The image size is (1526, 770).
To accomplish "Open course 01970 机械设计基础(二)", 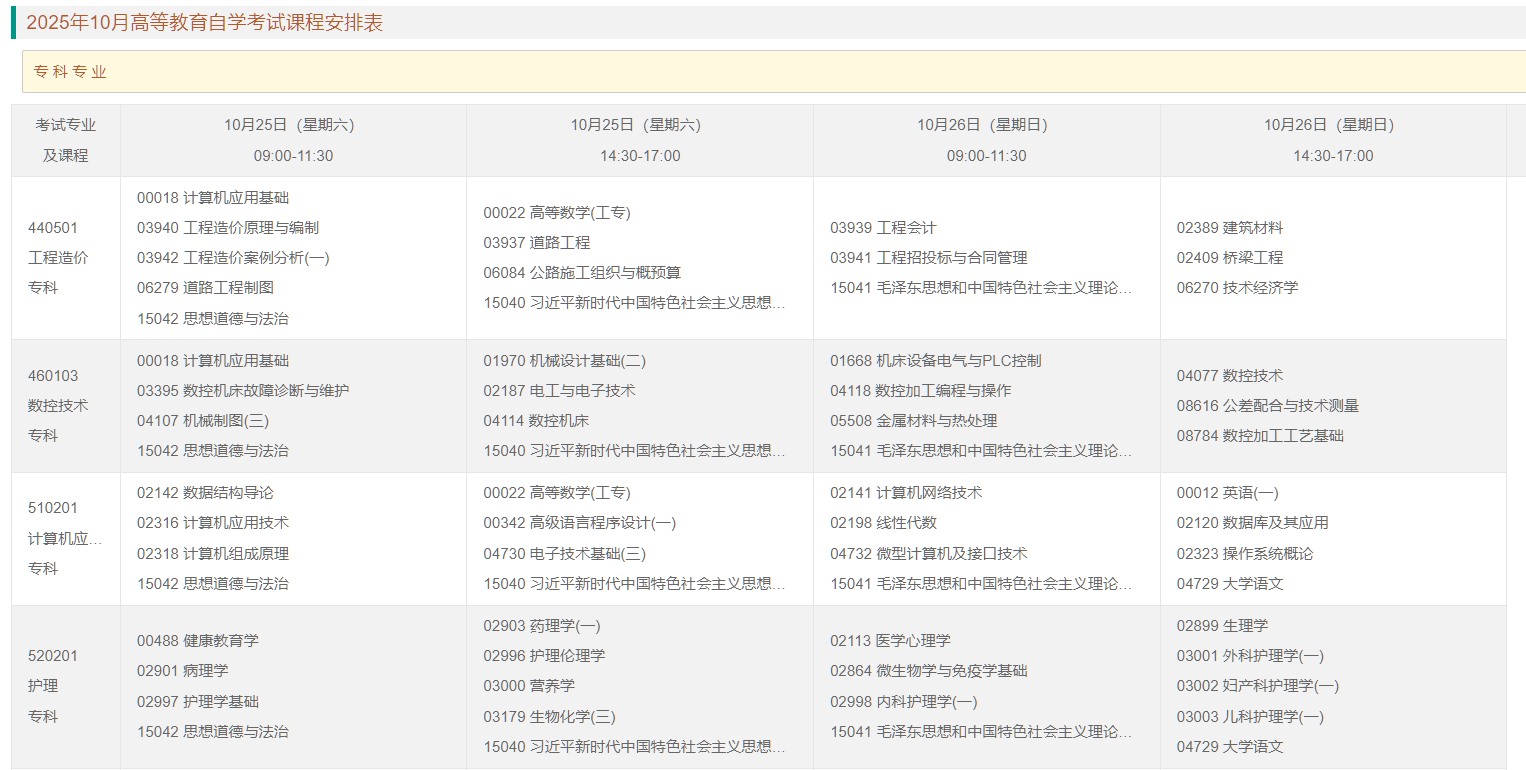I will [x=563, y=360].
